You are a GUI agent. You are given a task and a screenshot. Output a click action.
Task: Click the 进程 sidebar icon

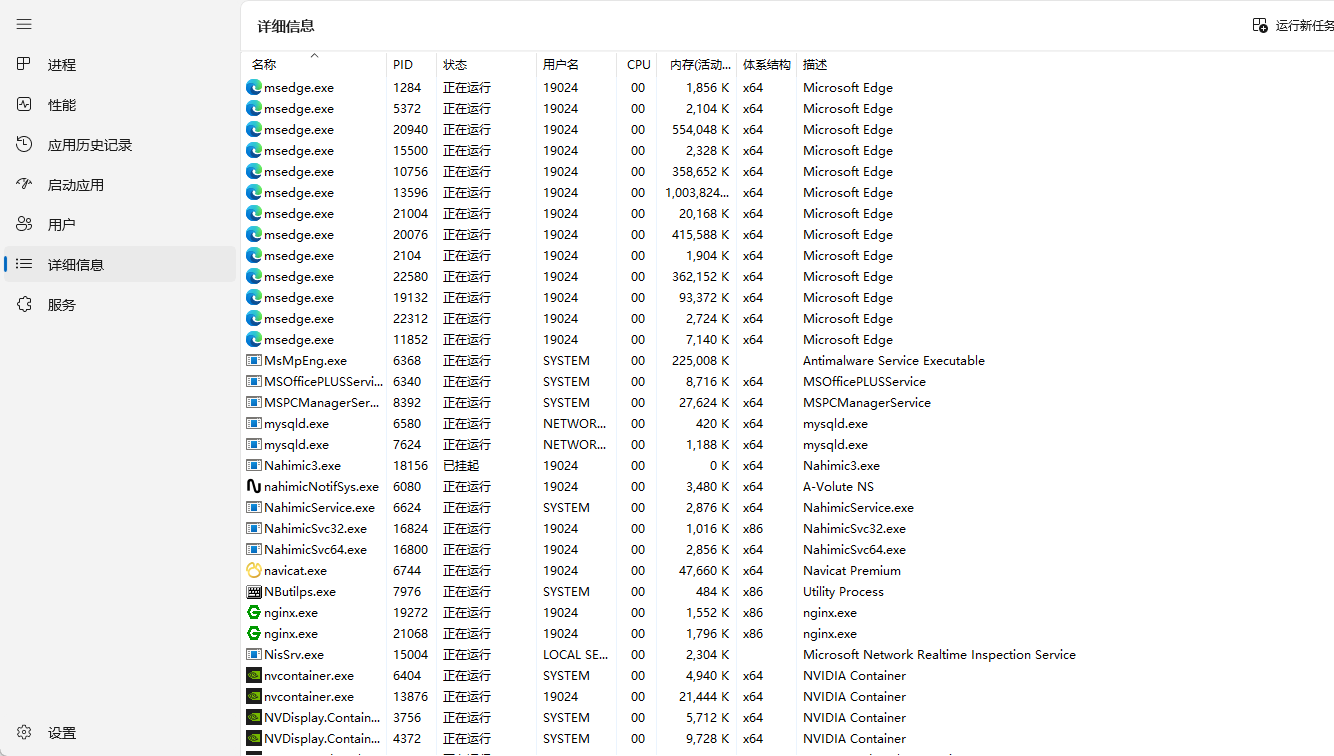pos(25,64)
